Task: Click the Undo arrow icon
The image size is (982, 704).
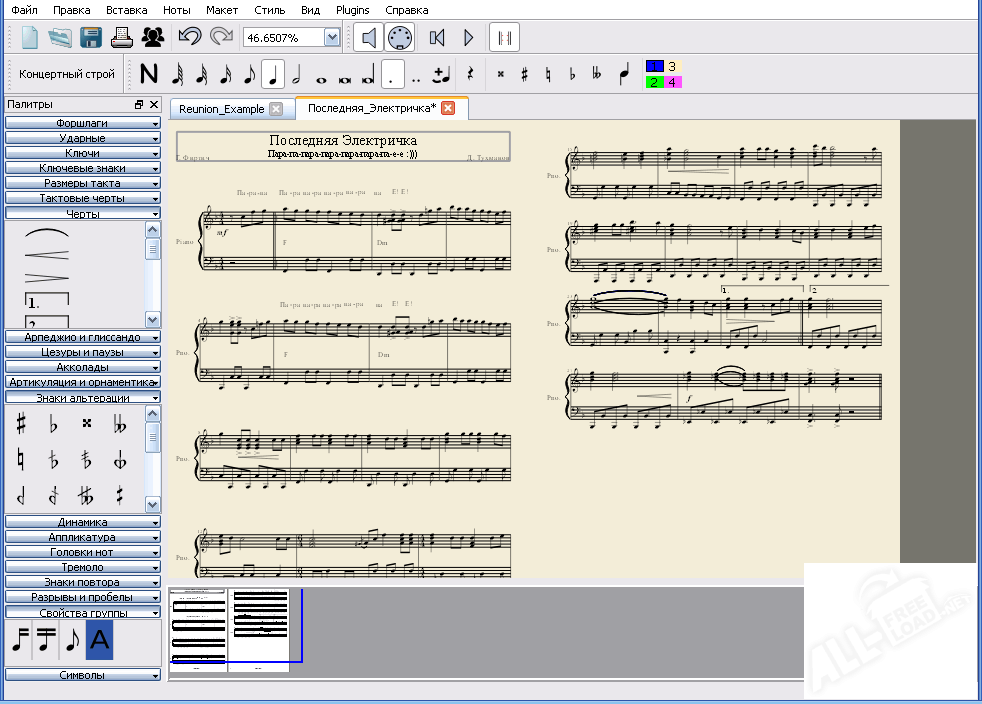Action: coord(189,38)
